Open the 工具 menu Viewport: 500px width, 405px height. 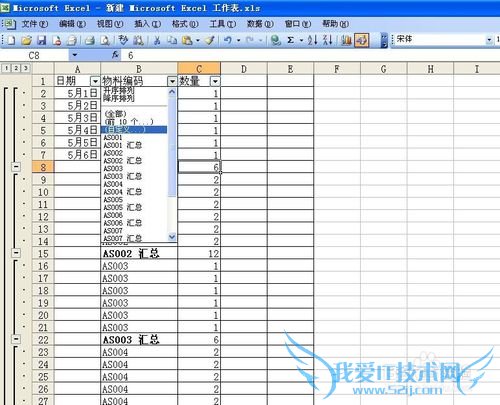pyautogui.click(x=223, y=24)
